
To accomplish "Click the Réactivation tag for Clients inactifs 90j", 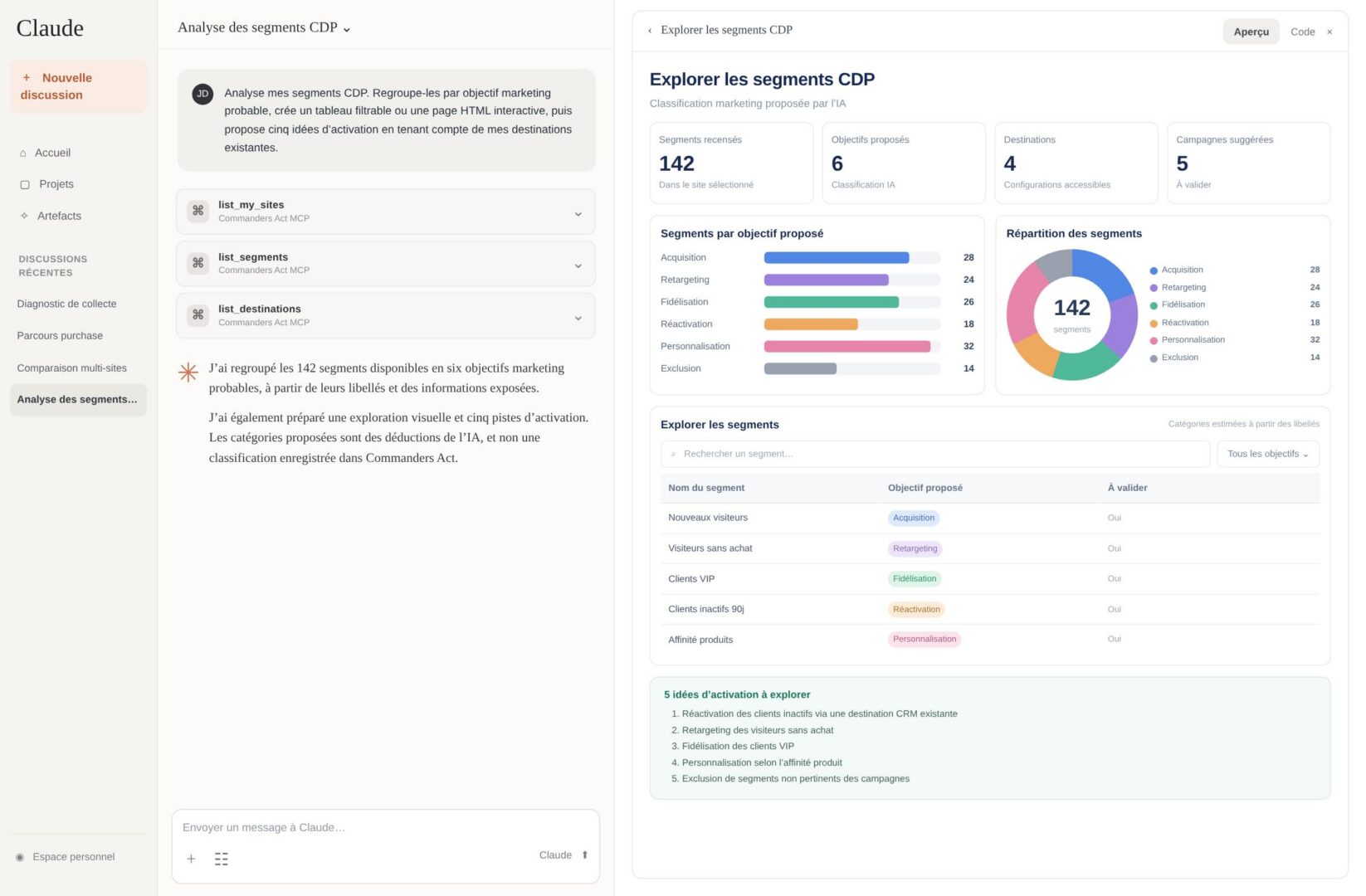I will [916, 610].
